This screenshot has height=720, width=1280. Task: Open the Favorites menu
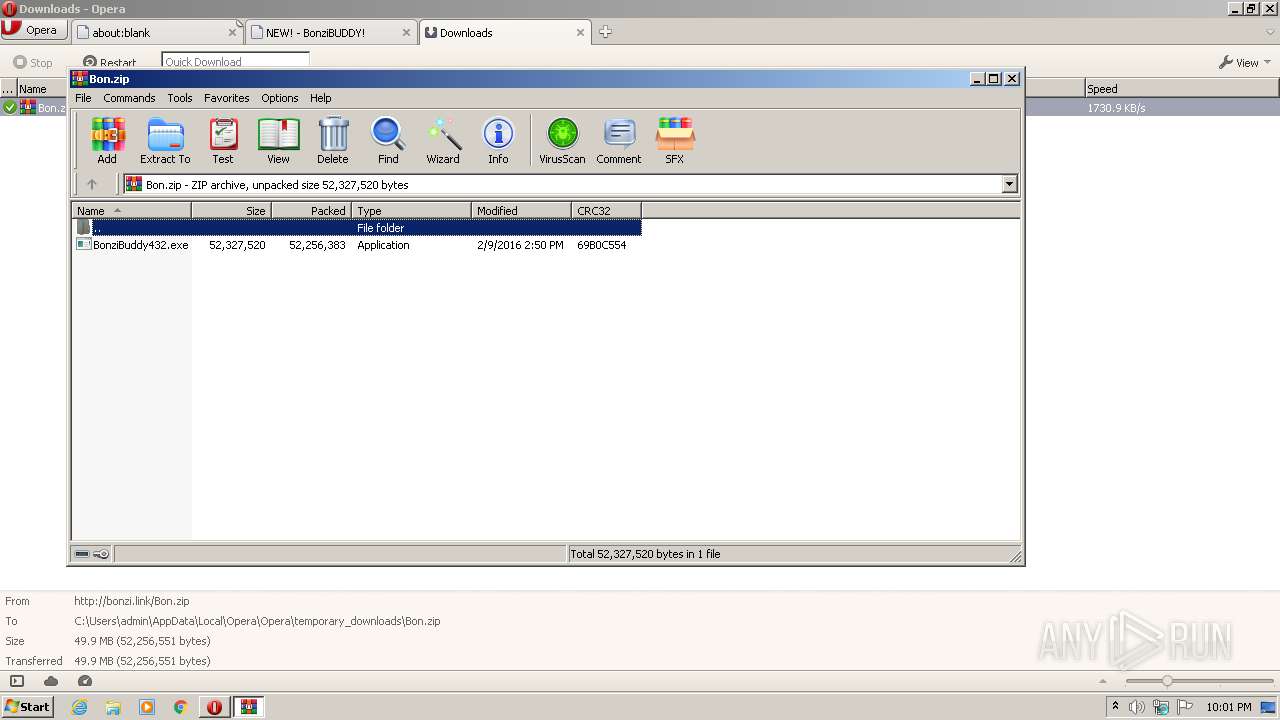click(x=227, y=98)
